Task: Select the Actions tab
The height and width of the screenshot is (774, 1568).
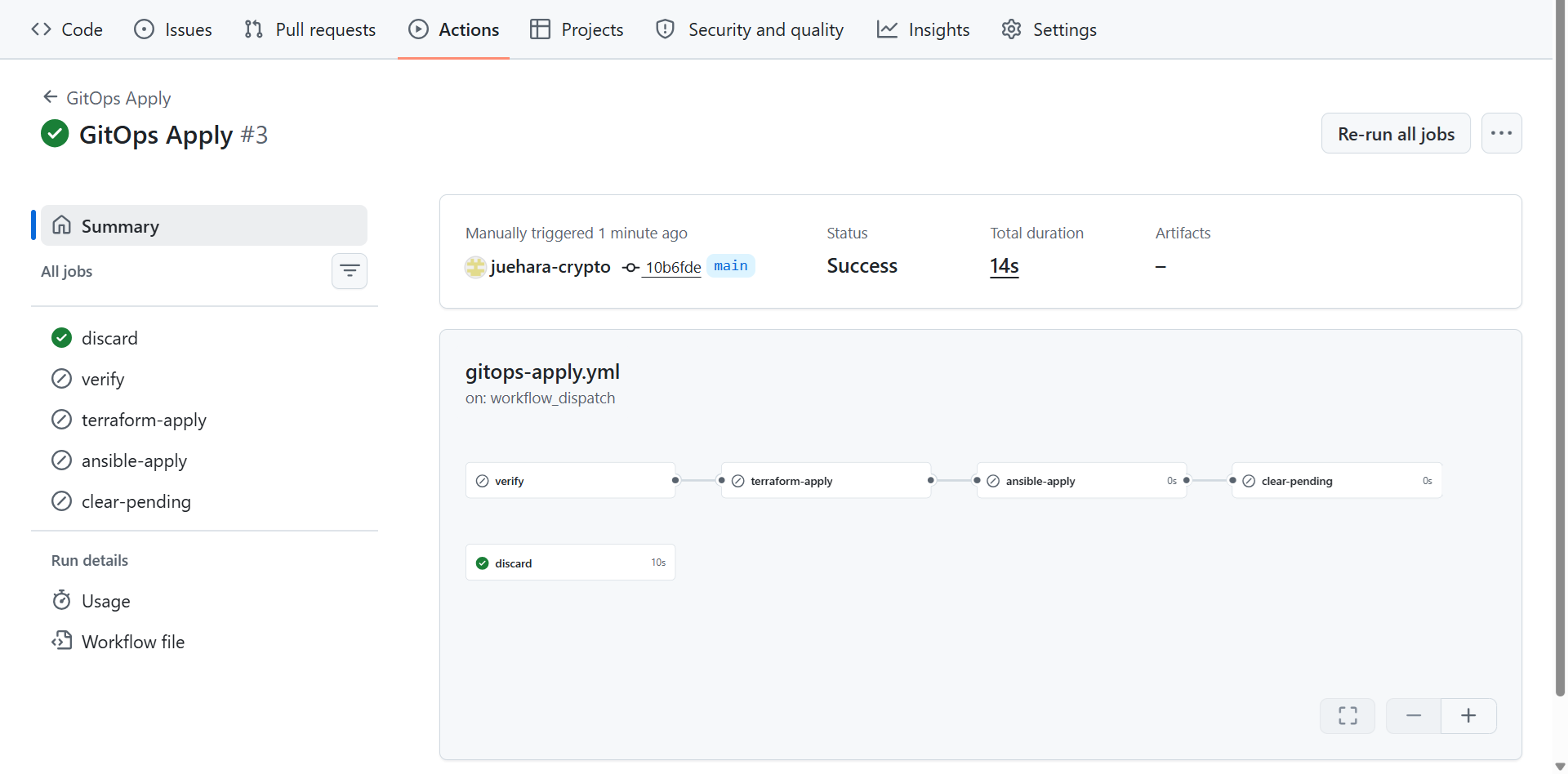Action: click(x=453, y=29)
